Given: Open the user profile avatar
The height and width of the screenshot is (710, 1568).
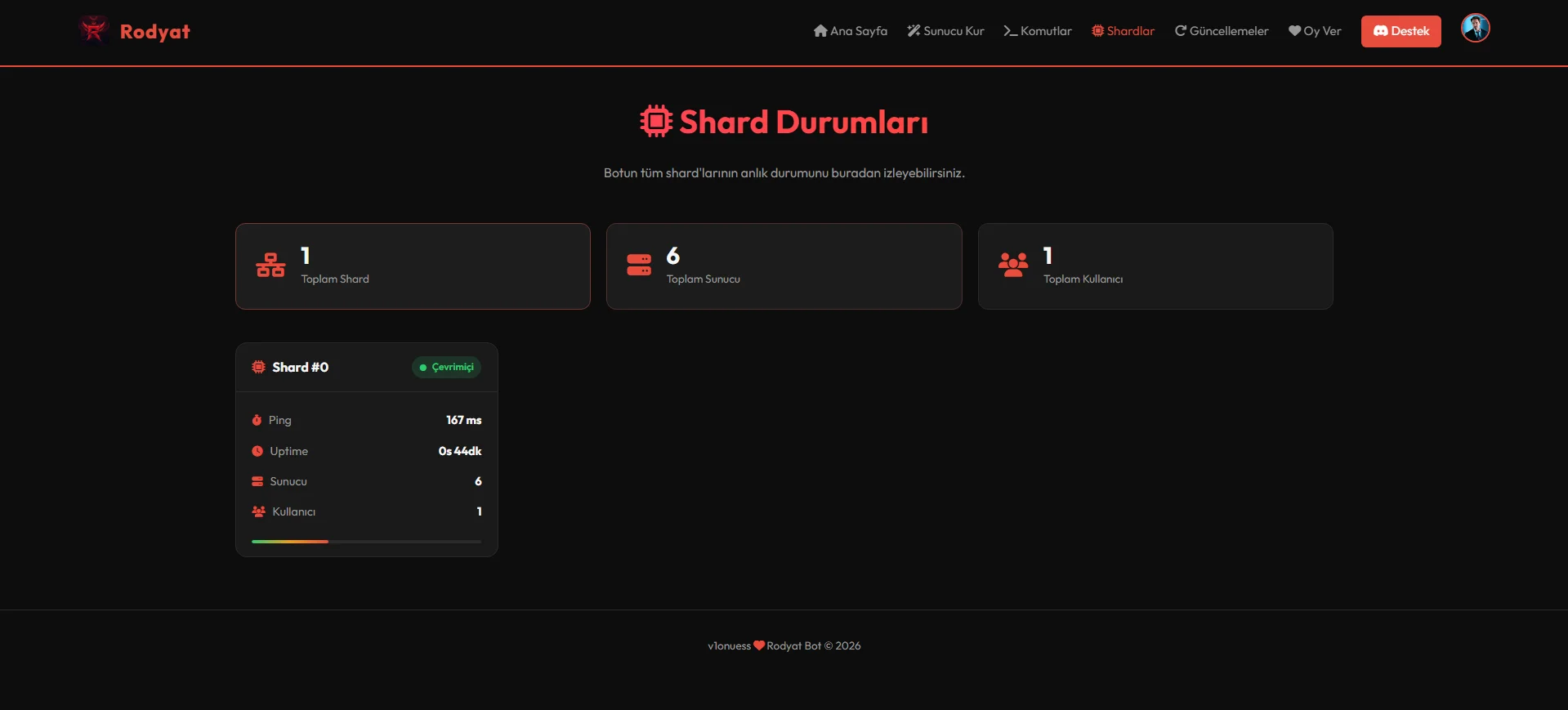Looking at the screenshot, I should pos(1475,29).
